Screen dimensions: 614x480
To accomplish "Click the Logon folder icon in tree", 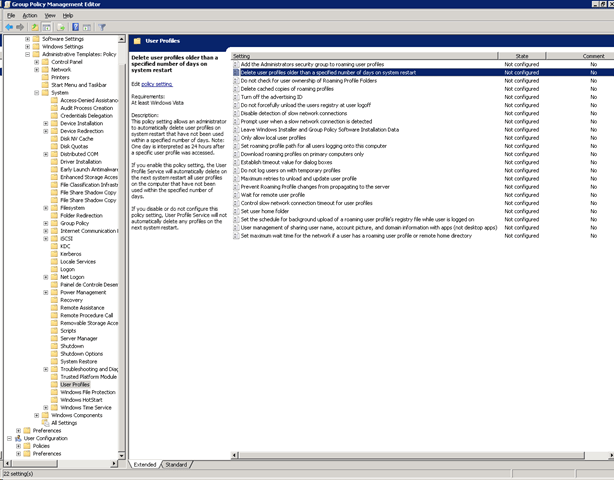I will [54, 269].
